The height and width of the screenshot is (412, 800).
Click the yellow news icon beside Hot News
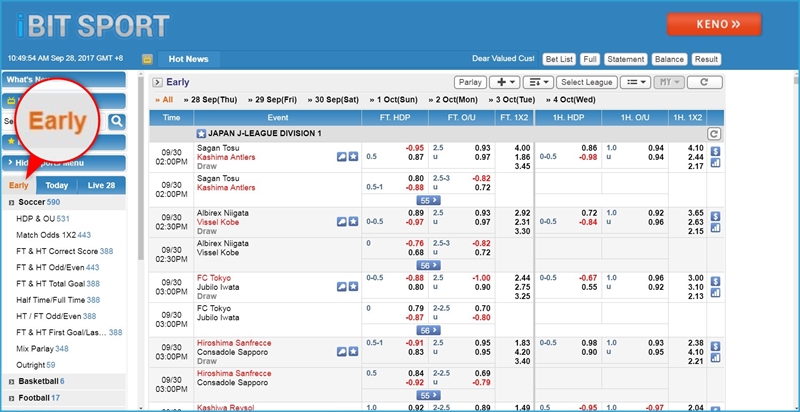(146, 59)
